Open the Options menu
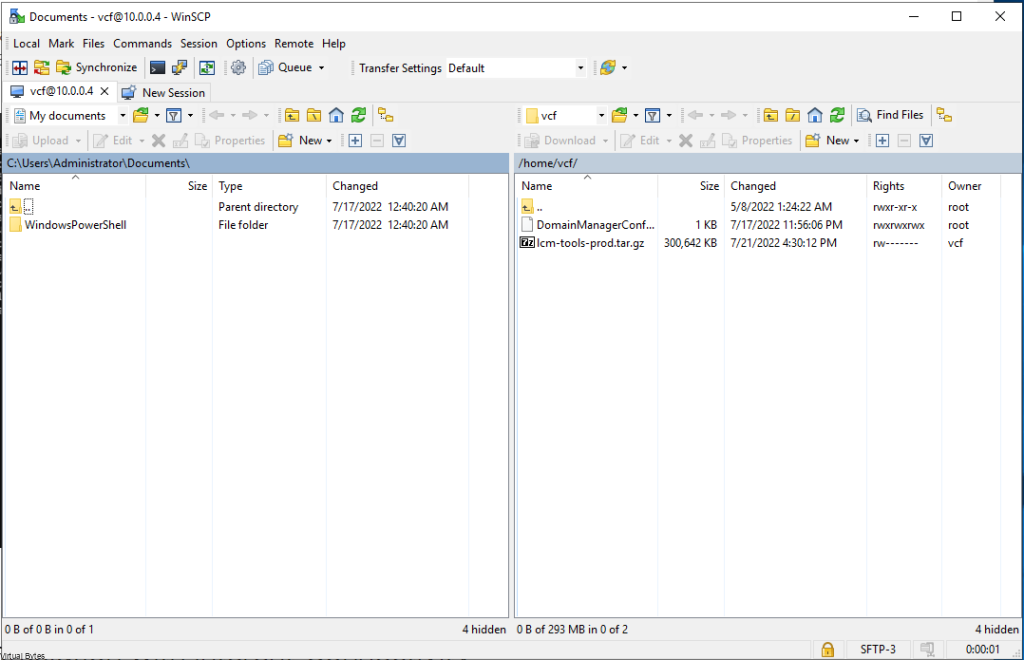 (x=246, y=44)
